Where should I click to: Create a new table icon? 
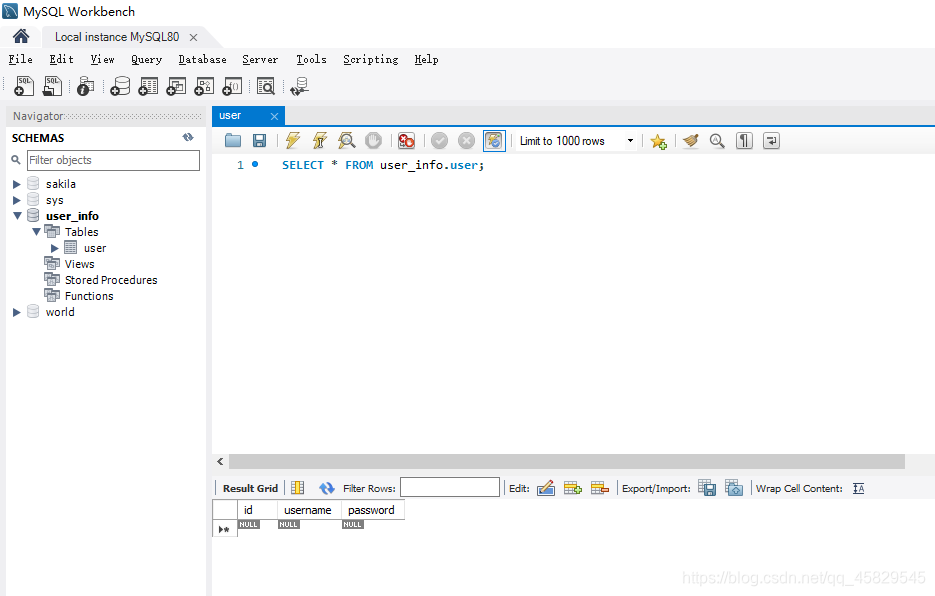pos(148,87)
